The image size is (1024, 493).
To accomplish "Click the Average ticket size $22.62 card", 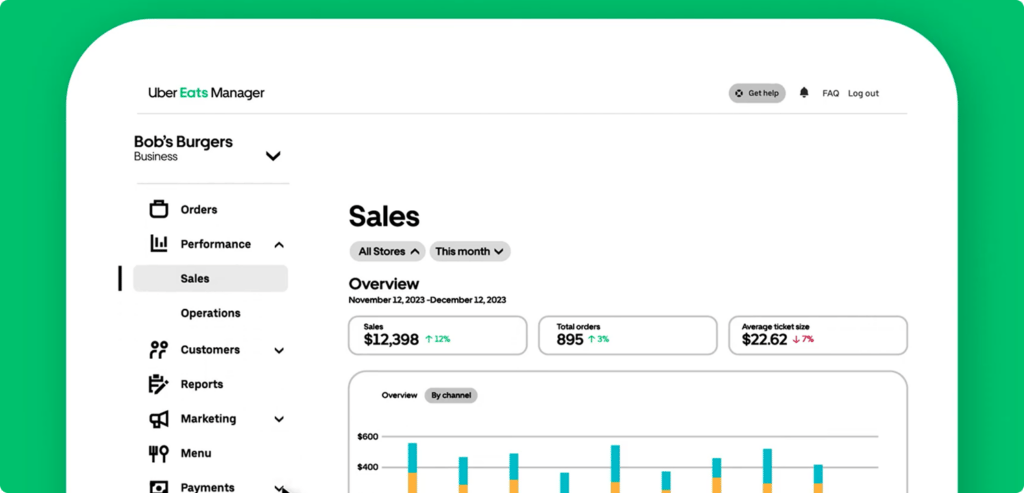I will coord(818,336).
